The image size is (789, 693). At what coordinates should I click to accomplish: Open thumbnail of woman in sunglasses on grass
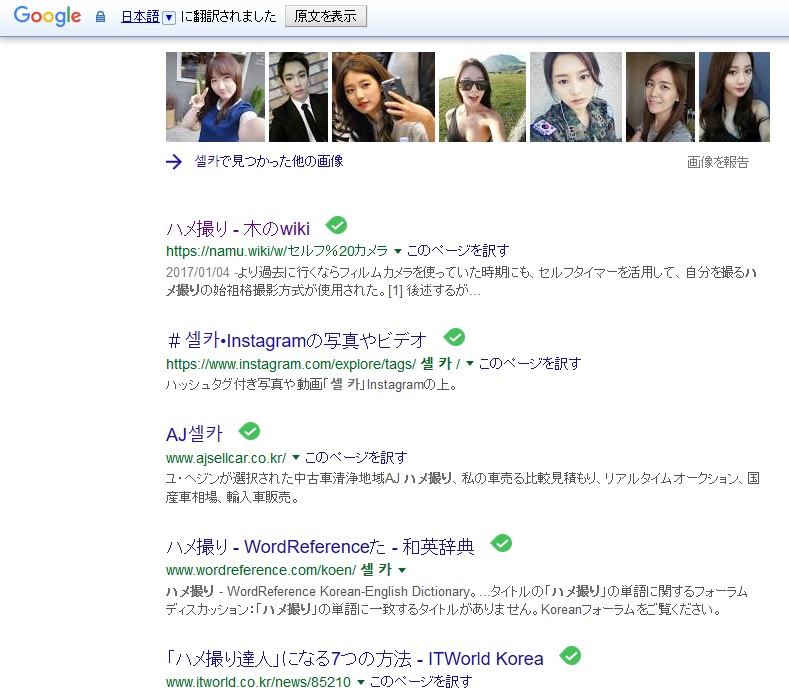pyautogui.click(x=482, y=97)
